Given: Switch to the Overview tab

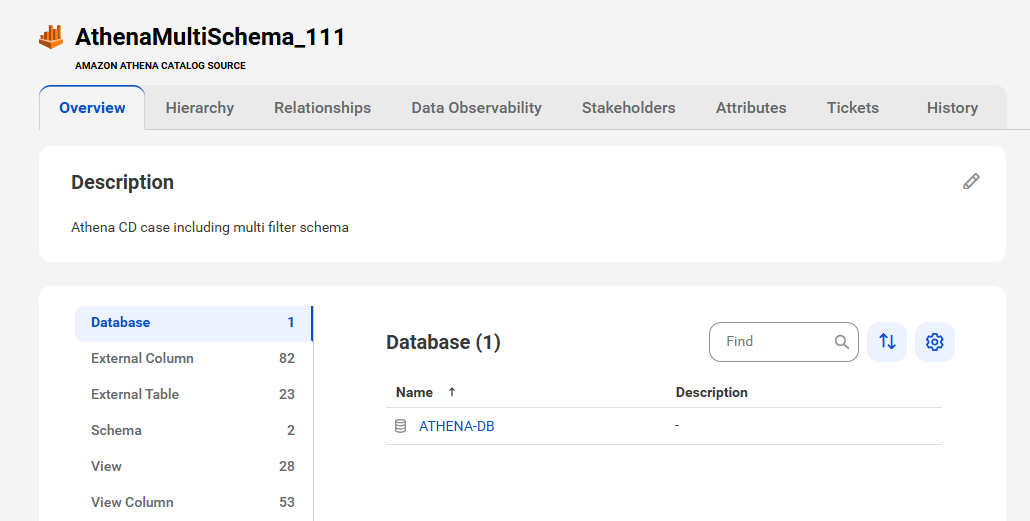Looking at the screenshot, I should (x=92, y=108).
